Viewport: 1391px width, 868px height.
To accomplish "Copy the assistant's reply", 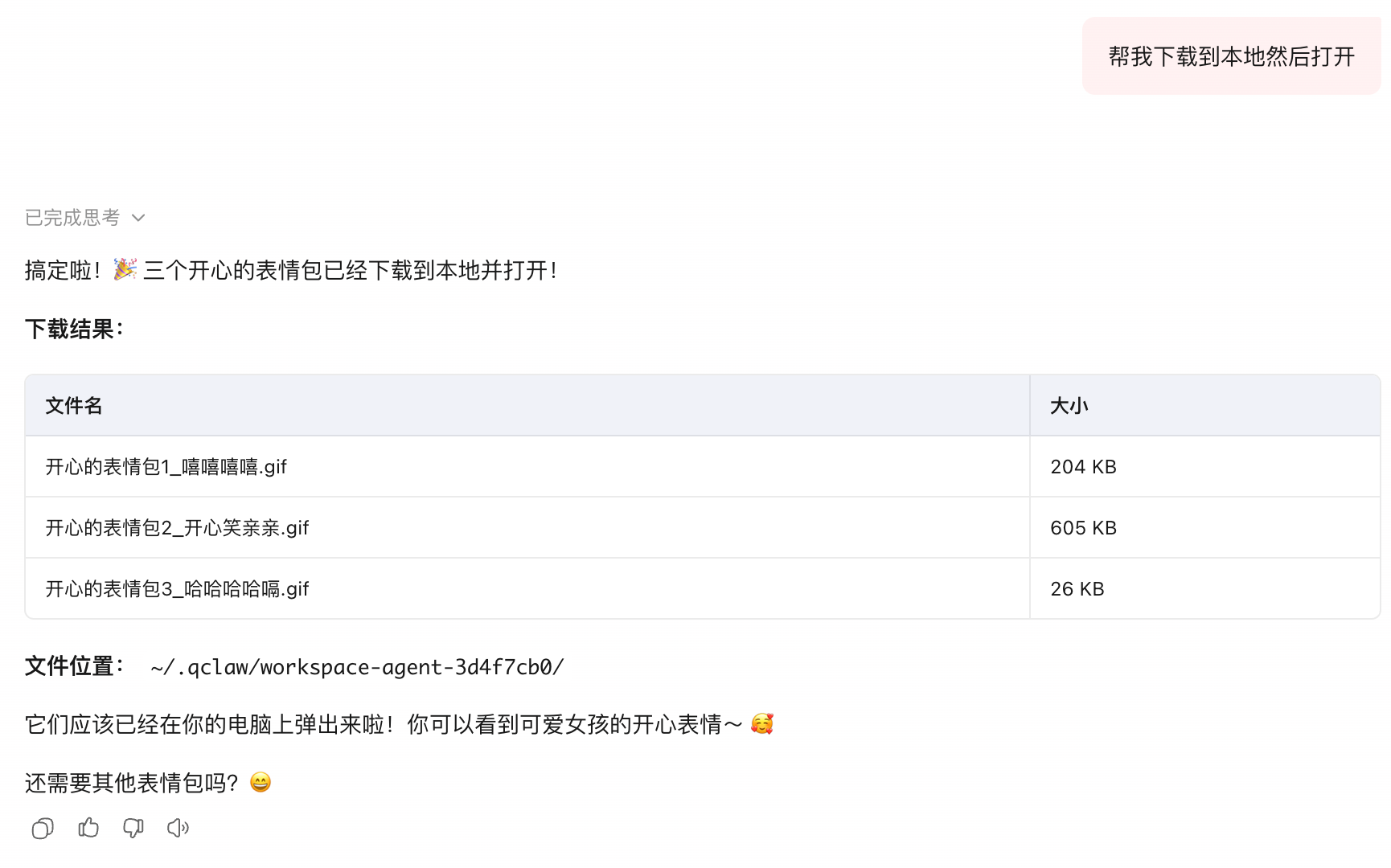I will tap(43, 828).
